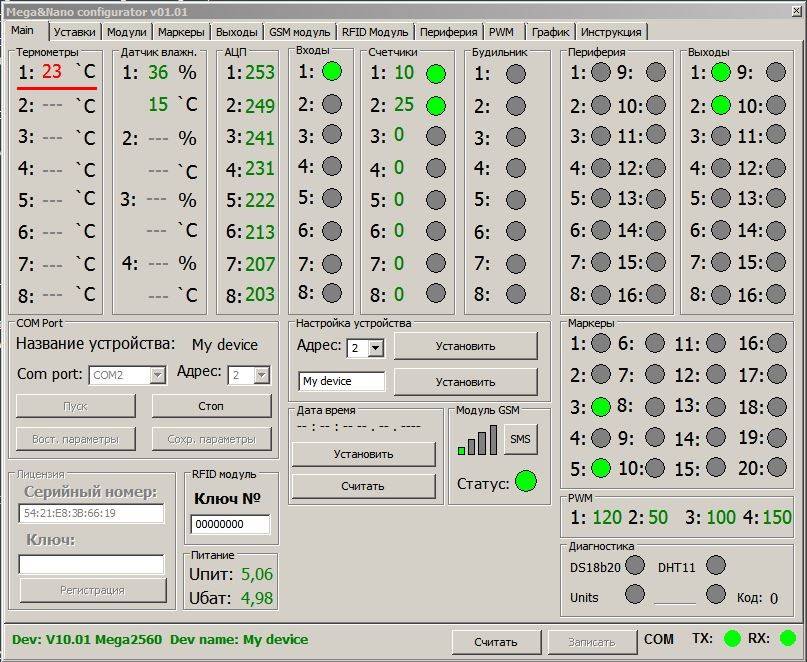Toggle alarm 1 indicator in Будильник panel
Screen dimensions: 807x662
(x=515, y=73)
